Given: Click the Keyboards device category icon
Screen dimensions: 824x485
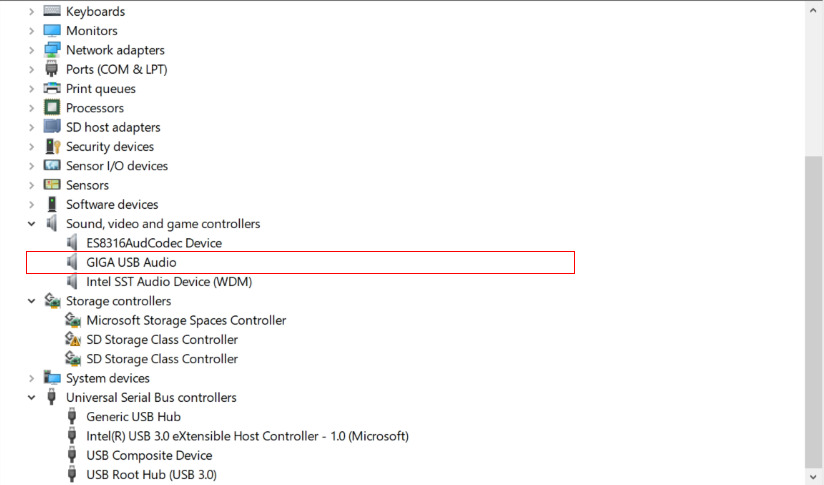Looking at the screenshot, I should pyautogui.click(x=52, y=12).
